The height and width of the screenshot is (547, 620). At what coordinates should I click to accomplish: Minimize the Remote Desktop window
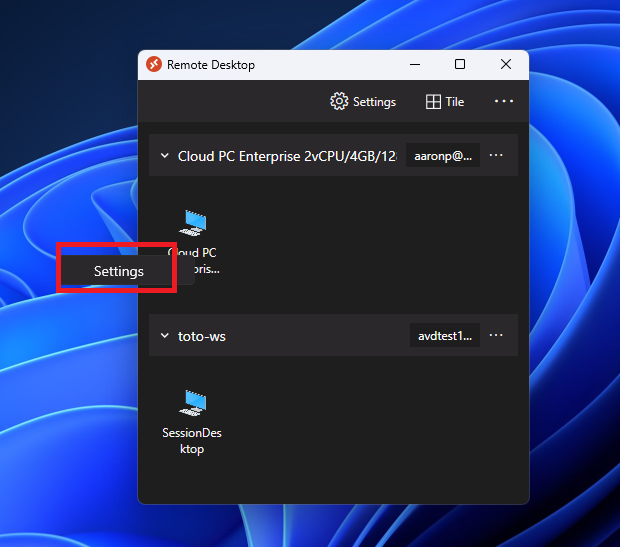[415, 64]
